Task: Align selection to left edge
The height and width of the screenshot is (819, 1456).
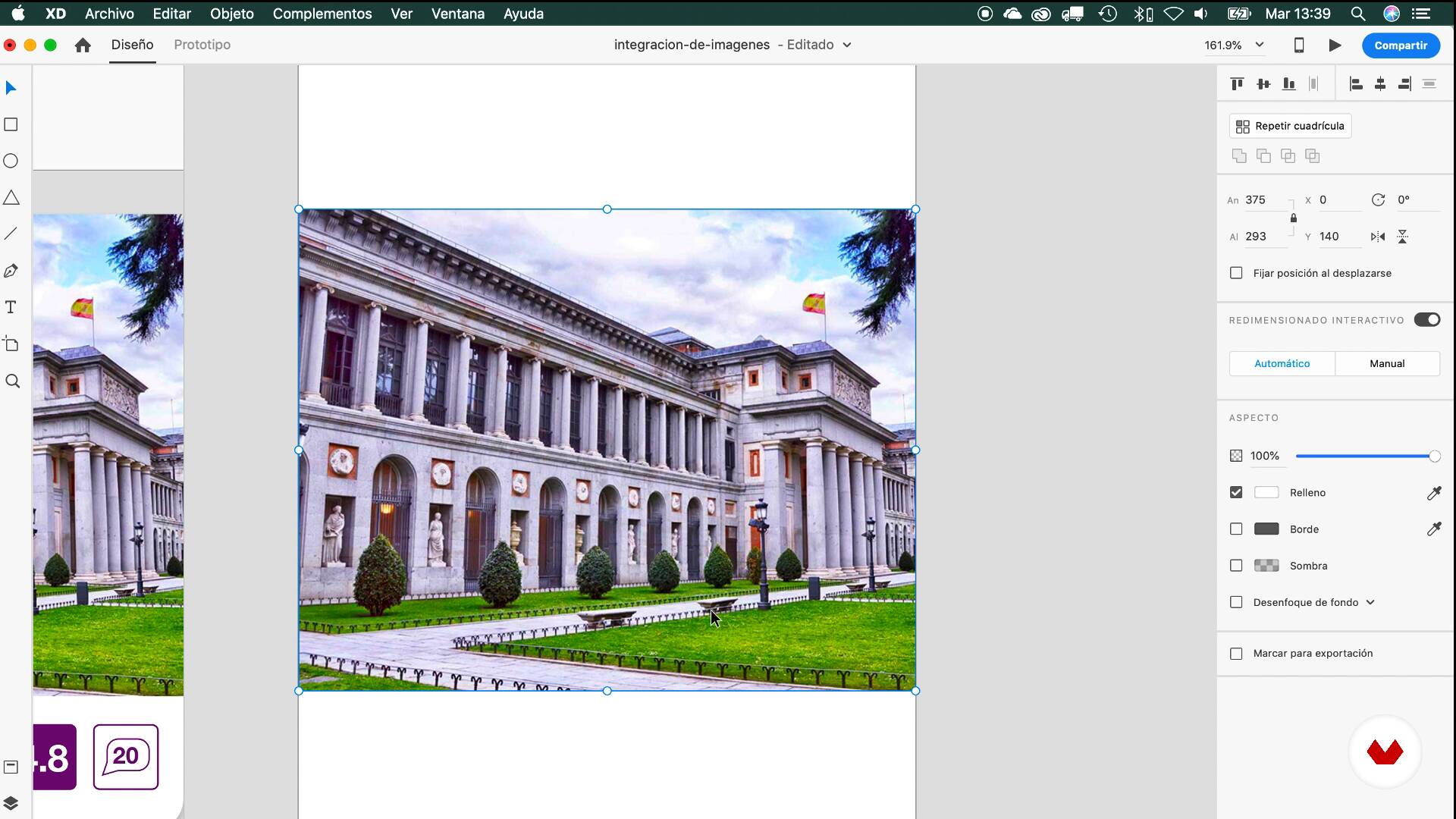Action: [x=1356, y=84]
